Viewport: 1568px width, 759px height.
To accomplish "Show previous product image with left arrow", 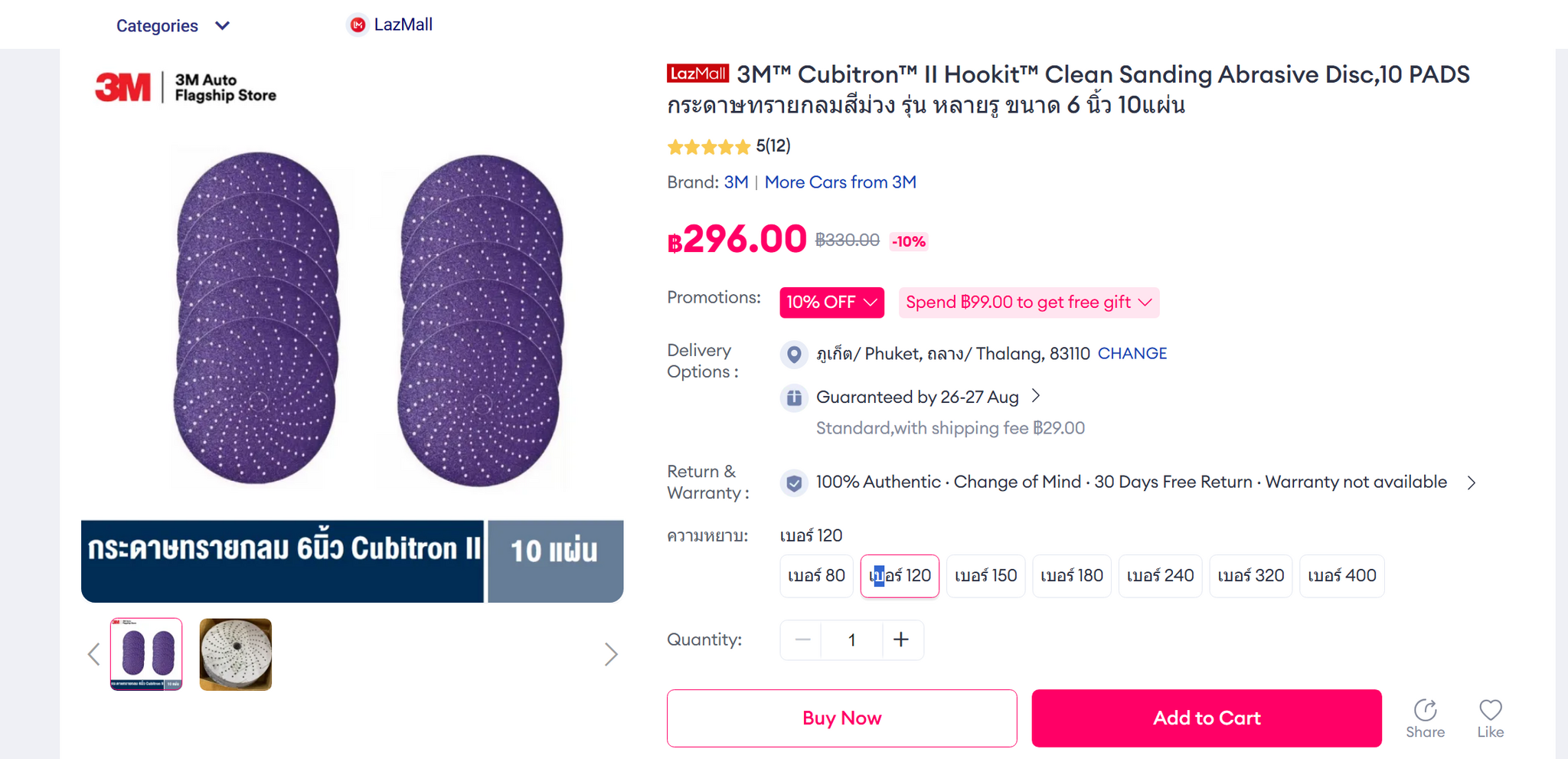I will (94, 654).
